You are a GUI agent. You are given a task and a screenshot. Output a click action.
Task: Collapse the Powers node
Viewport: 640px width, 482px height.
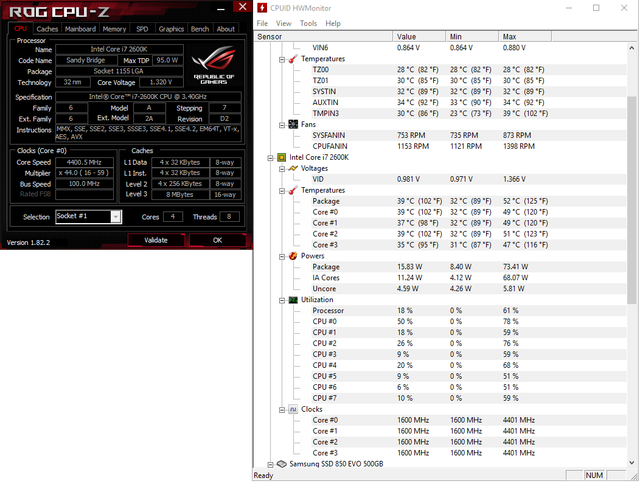pos(282,256)
